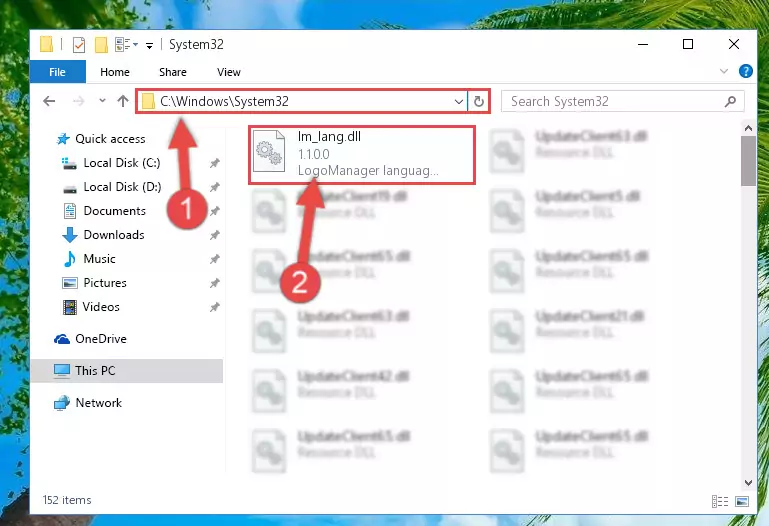Click the New folder quick access icon
The width and height of the screenshot is (769, 526).
(x=101, y=45)
